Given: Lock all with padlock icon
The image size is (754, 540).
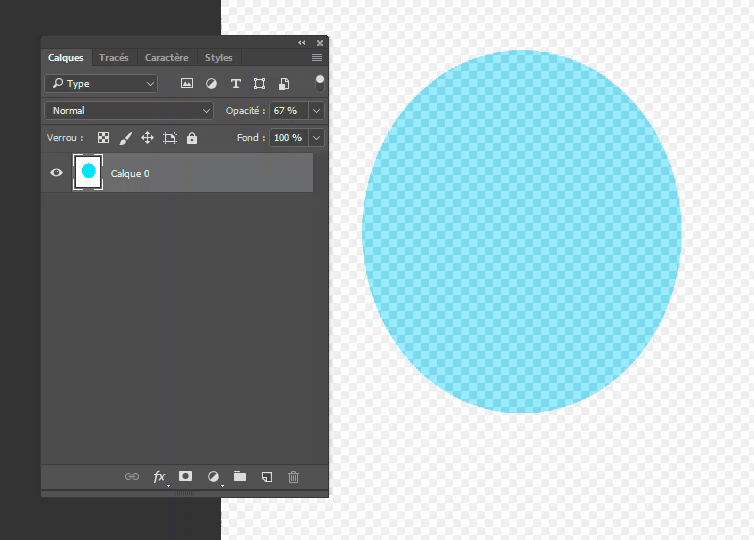Looking at the screenshot, I should pyautogui.click(x=192, y=138).
